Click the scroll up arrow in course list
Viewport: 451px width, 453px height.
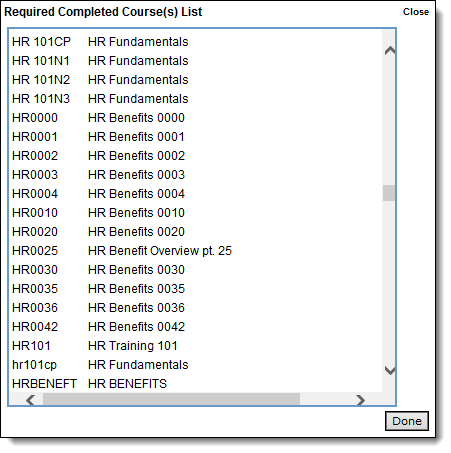(x=389, y=51)
